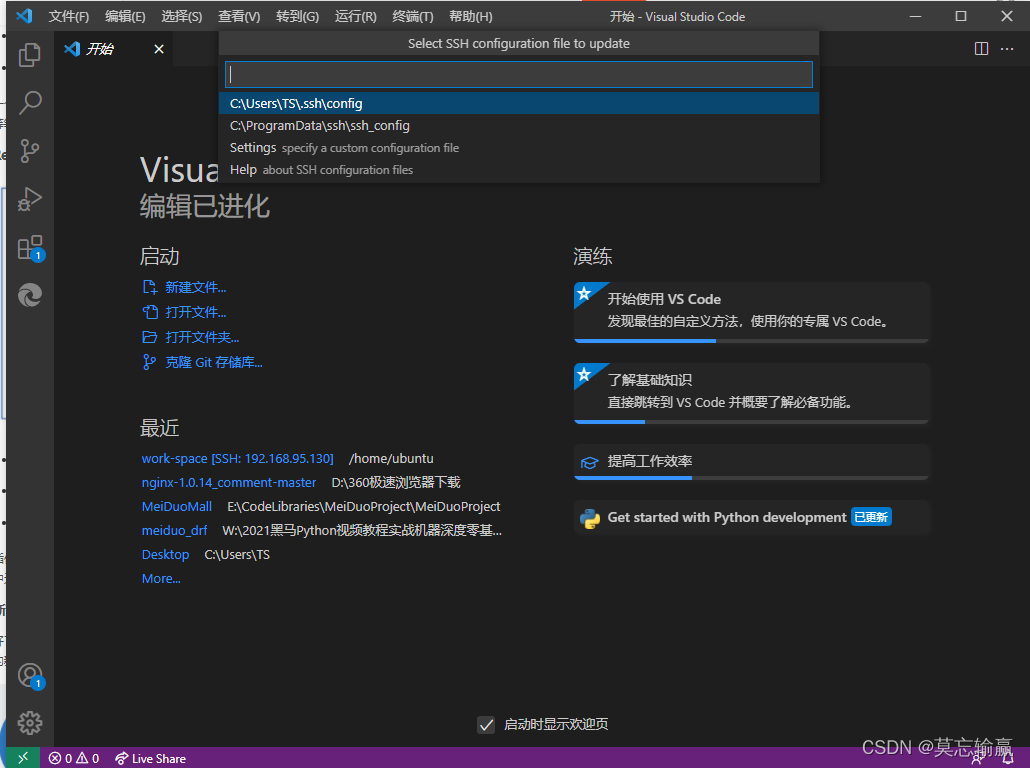Open recent meiduo_drf folder
Image resolution: width=1030 pixels, height=768 pixels.
point(174,530)
